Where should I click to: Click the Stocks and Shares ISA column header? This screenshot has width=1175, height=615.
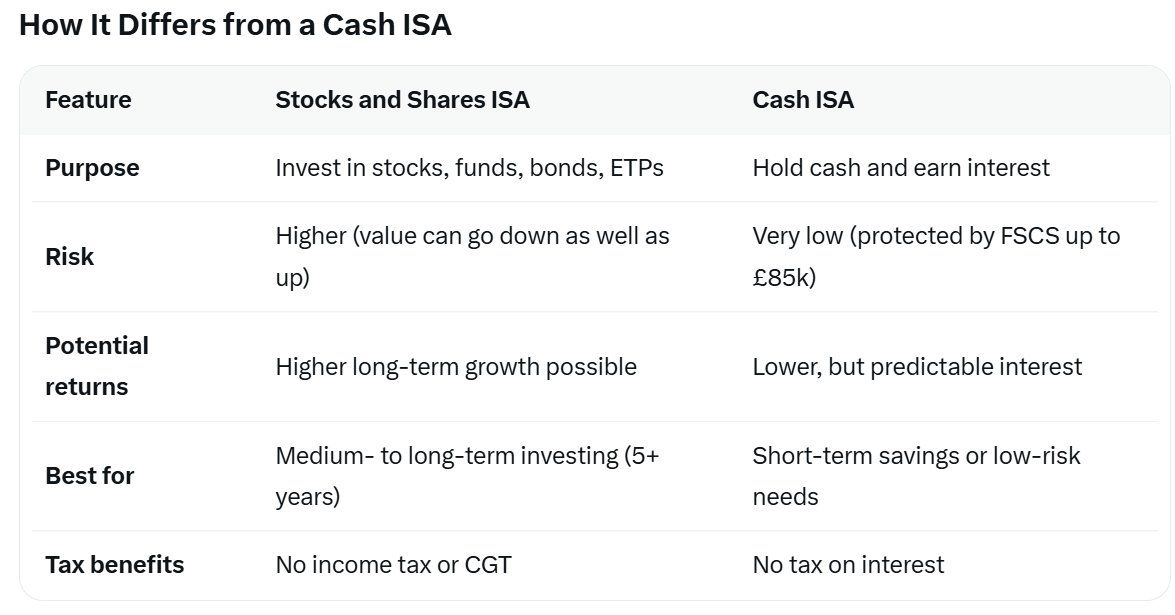pyautogui.click(x=402, y=100)
